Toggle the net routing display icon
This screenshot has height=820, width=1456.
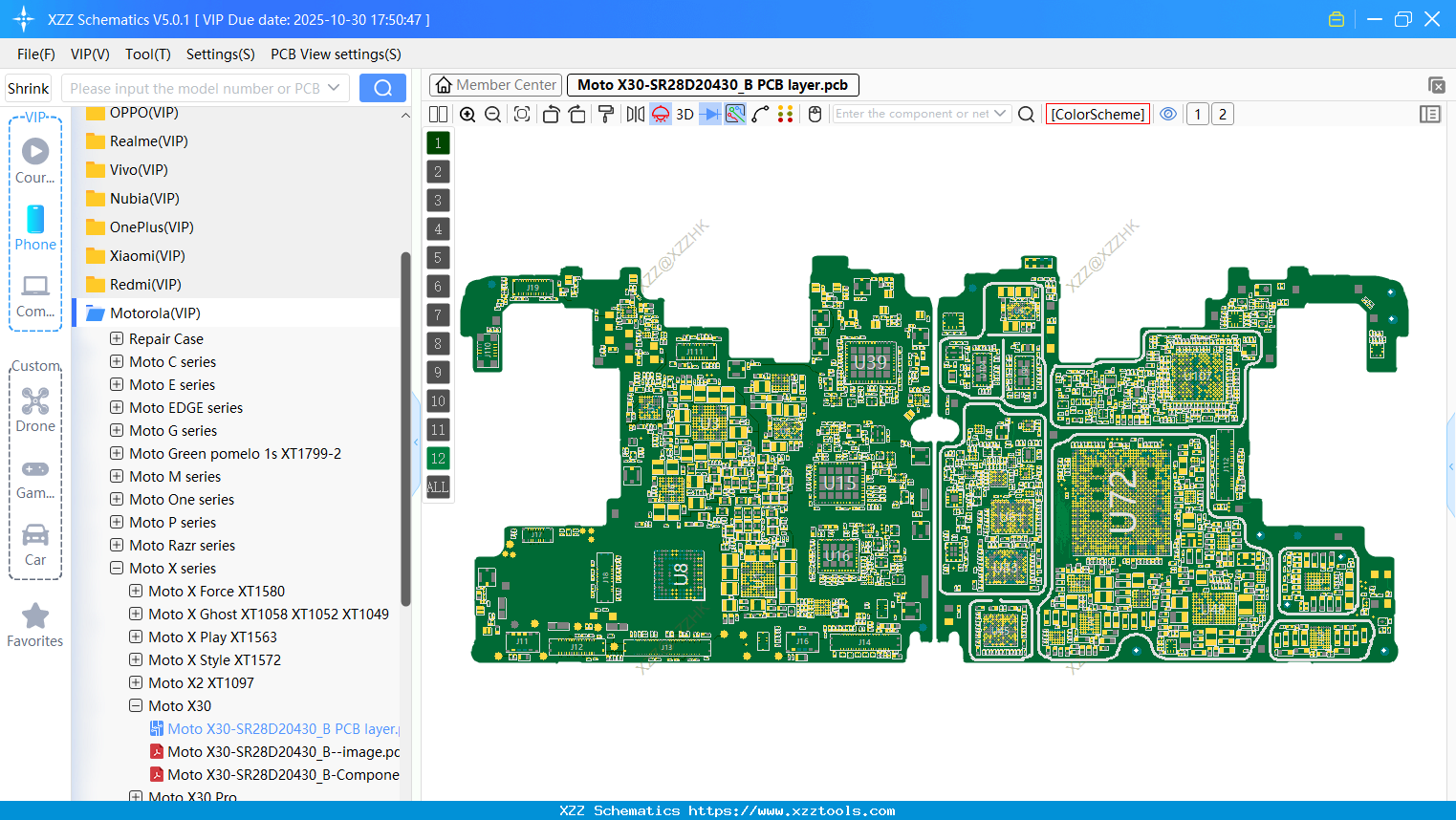735,114
